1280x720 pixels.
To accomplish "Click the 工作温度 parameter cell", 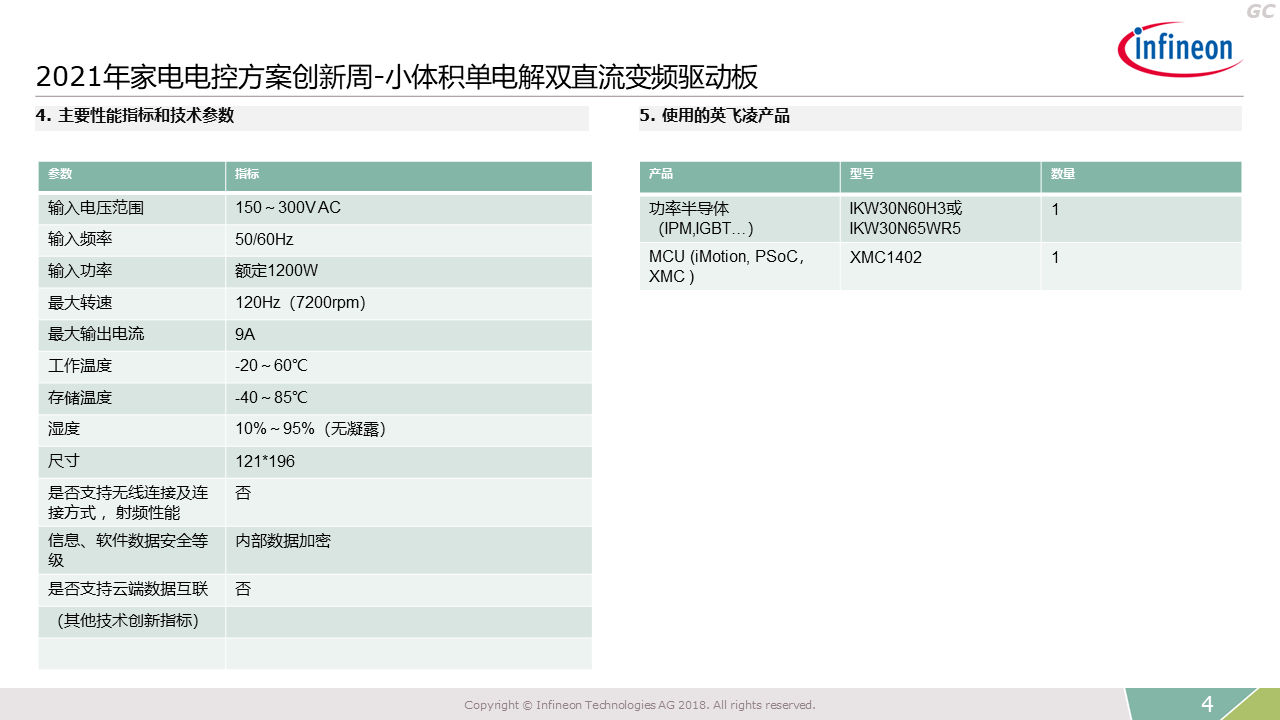I will (132, 367).
